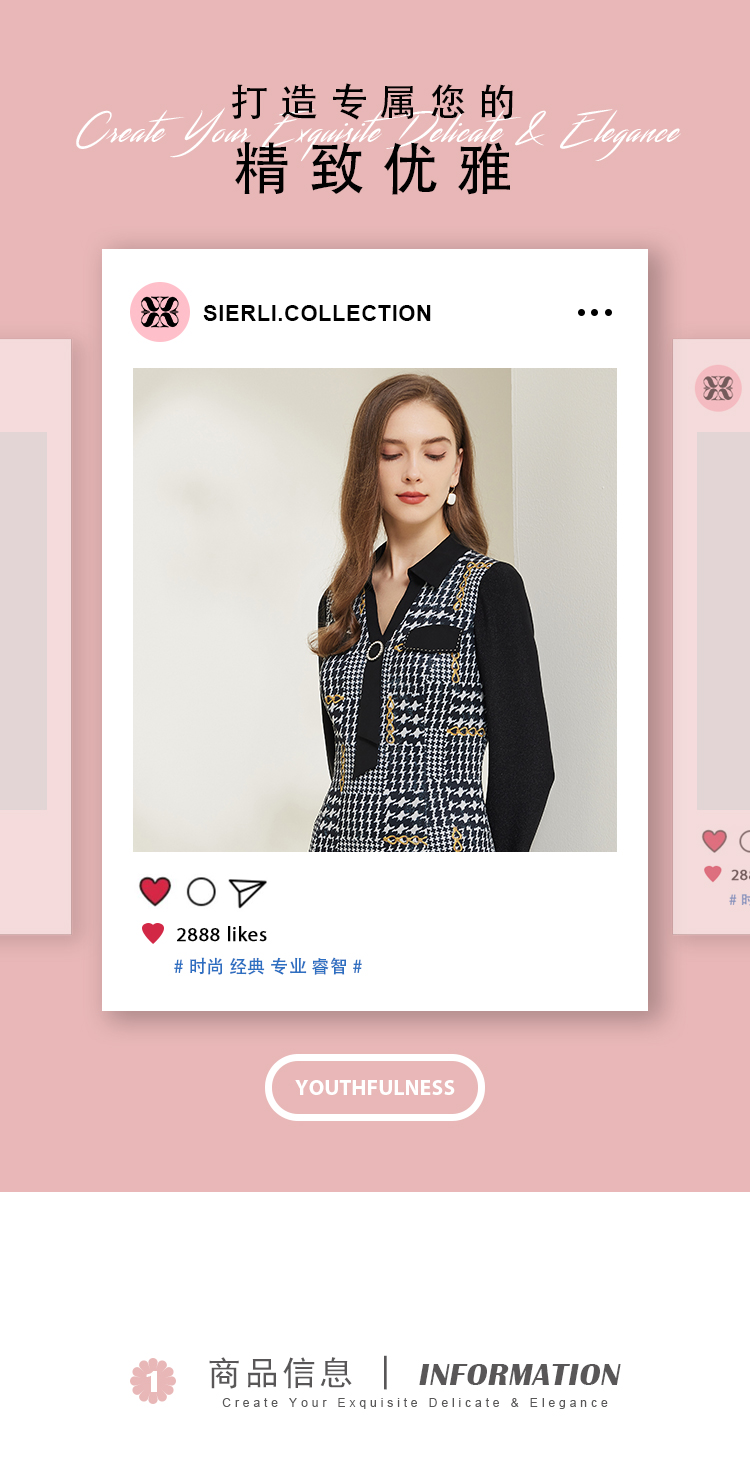Select the right side preview card
Viewport: 750px width, 1461px height.
[712, 637]
